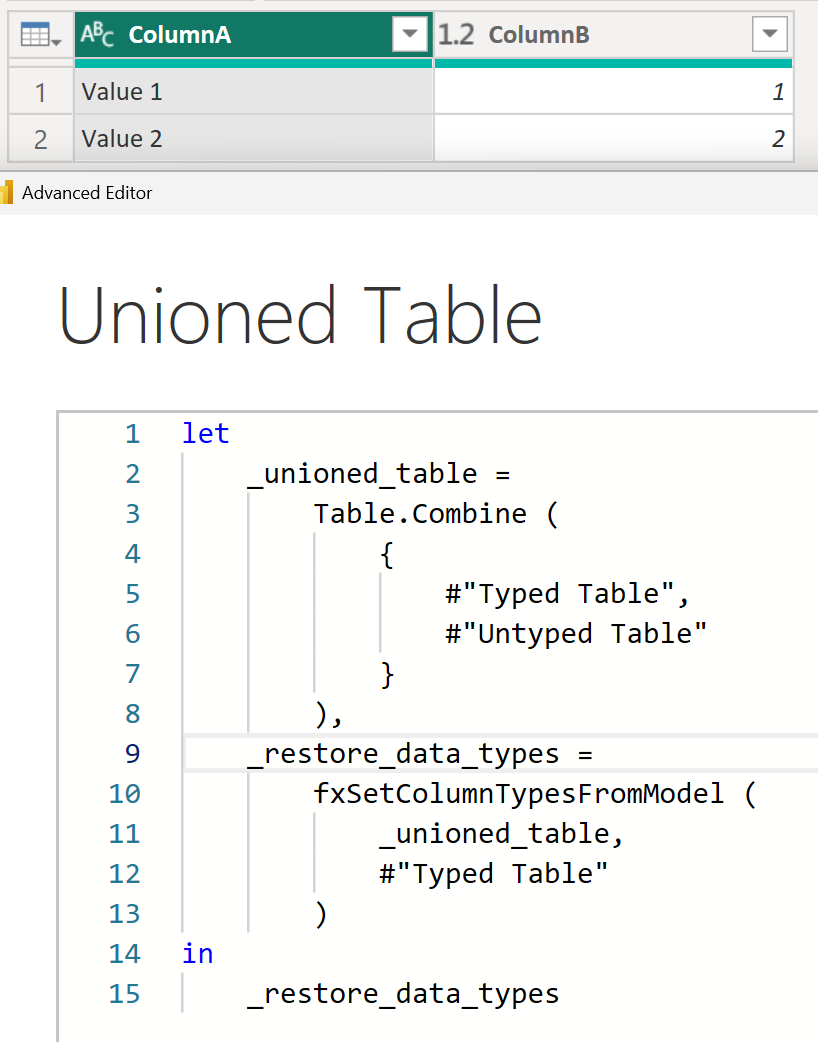The height and width of the screenshot is (1042, 818).
Task: Select the ColumnB column header
Action: pyautogui.click(x=600, y=35)
